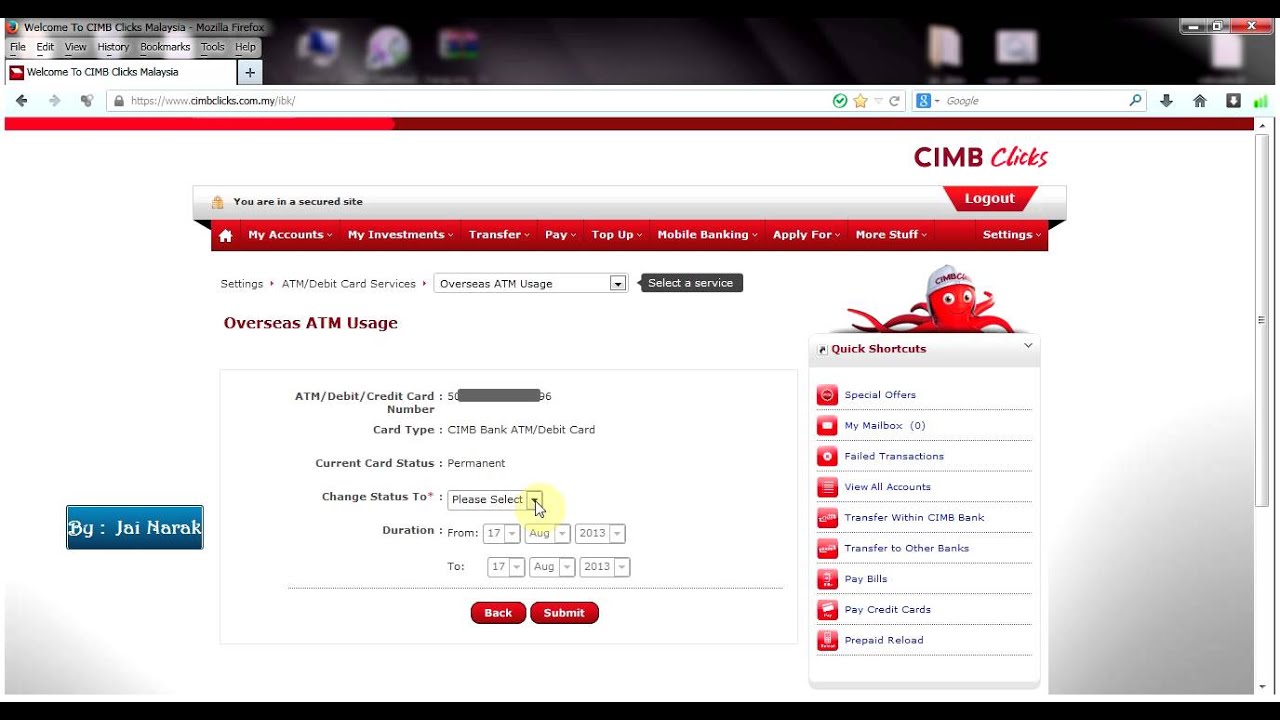Open the Firefox Bookmarks menu
Viewport: 1280px width, 720px height.
point(165,47)
